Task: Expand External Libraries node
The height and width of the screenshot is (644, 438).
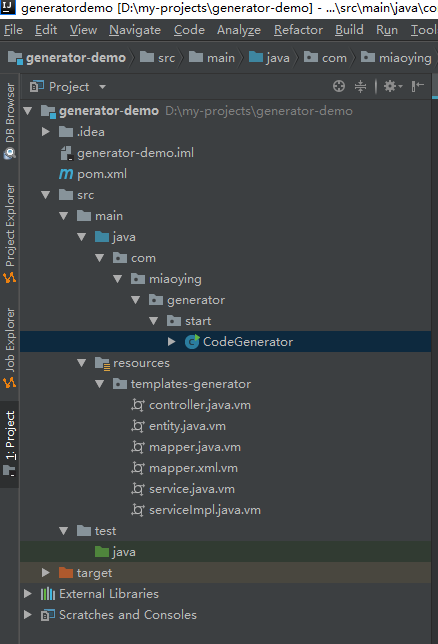Action: [x=28, y=593]
